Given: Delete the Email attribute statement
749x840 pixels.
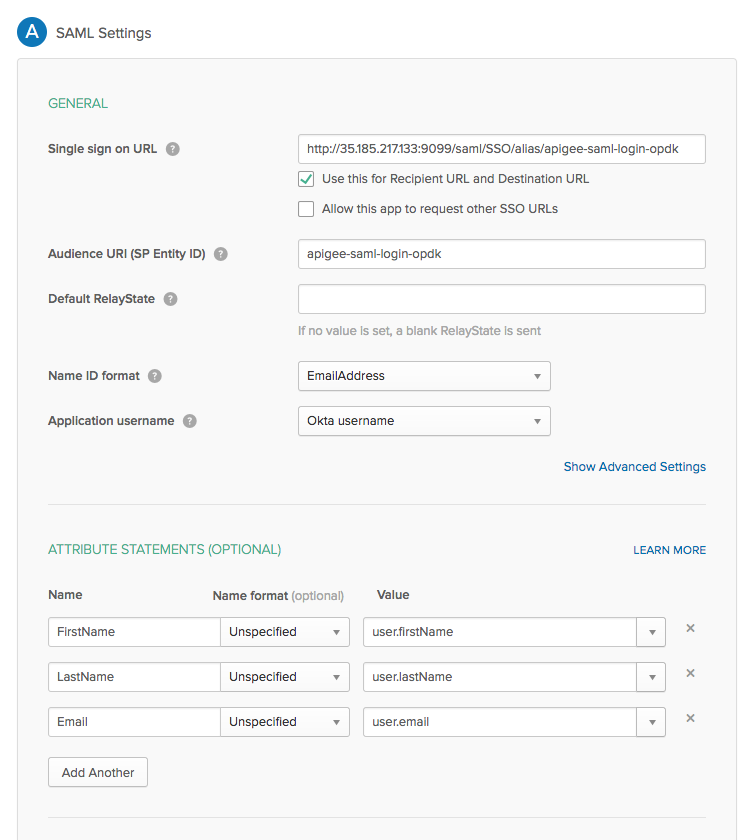Looking at the screenshot, I should [690, 719].
